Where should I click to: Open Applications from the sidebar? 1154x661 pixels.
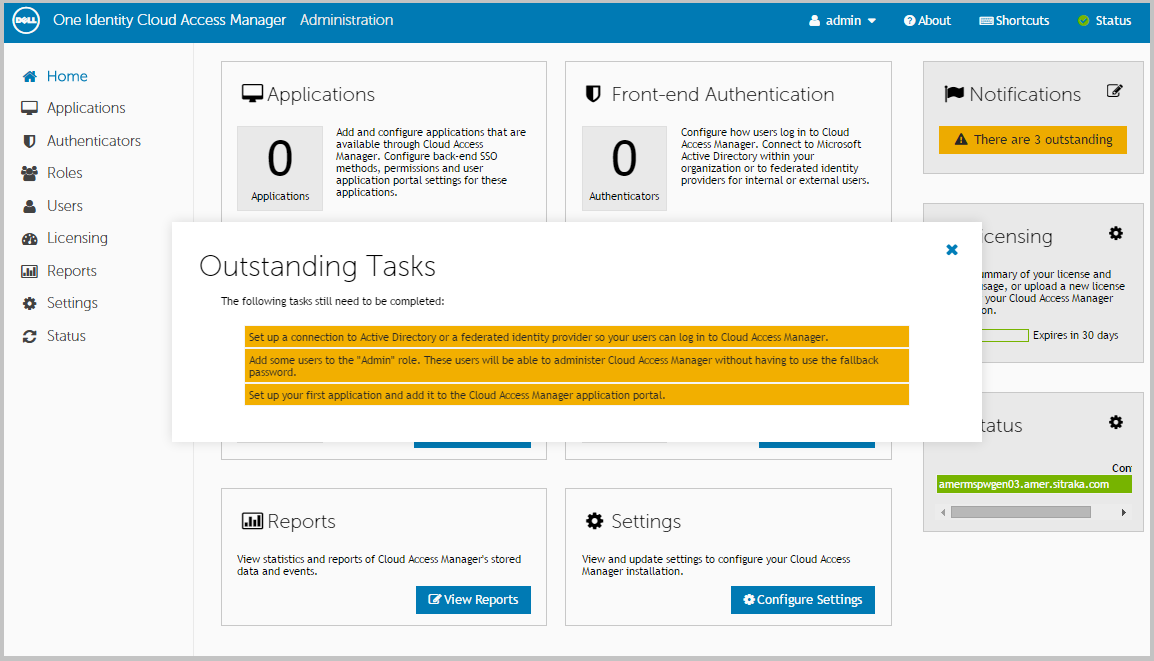click(x=86, y=108)
